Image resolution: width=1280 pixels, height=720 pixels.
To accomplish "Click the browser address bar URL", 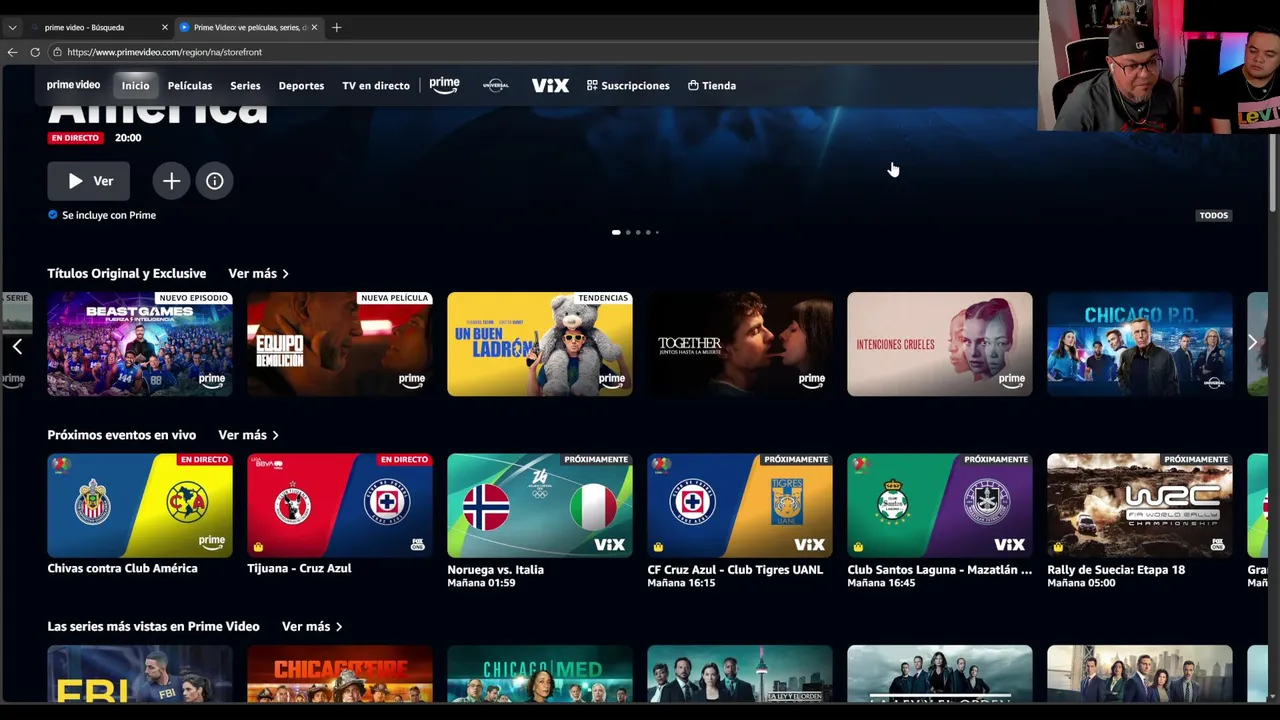I will point(165,52).
